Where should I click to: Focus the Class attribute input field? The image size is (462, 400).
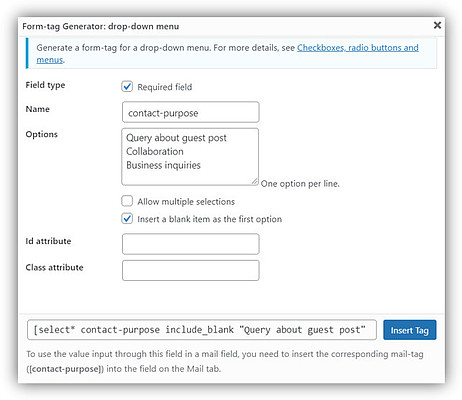tap(191, 270)
